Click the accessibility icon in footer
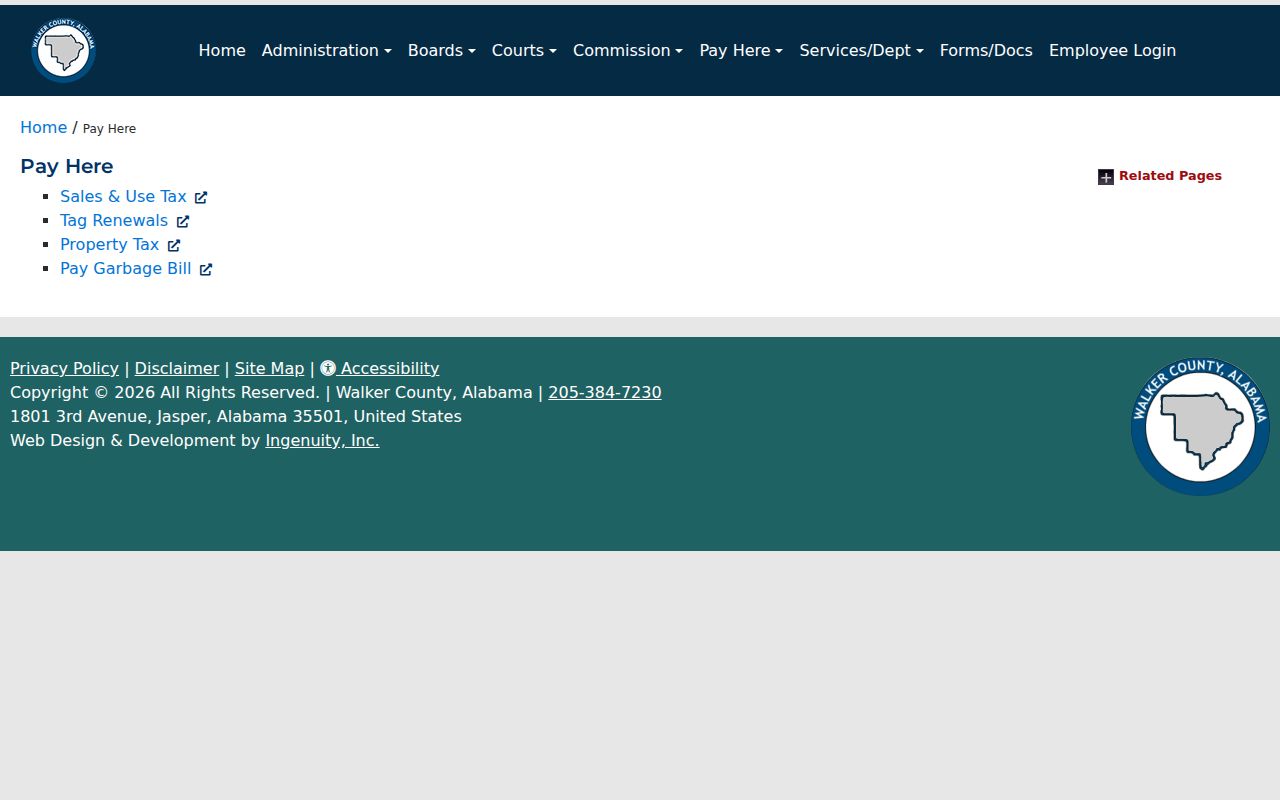The width and height of the screenshot is (1280, 800). pos(328,368)
